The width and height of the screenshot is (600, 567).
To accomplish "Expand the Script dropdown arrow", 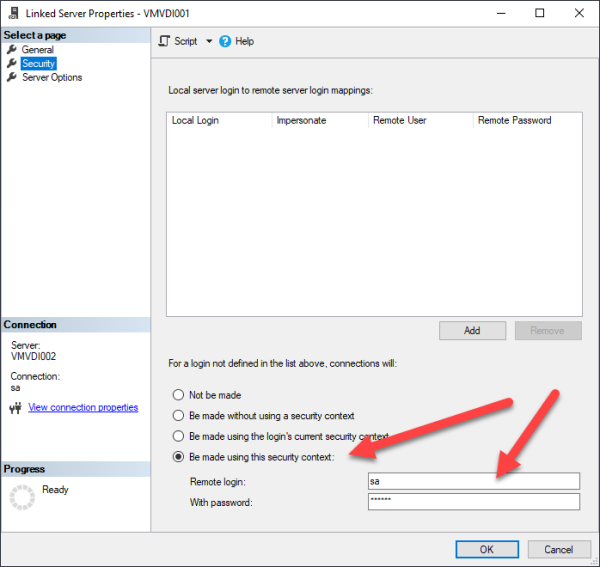I will pos(209,41).
